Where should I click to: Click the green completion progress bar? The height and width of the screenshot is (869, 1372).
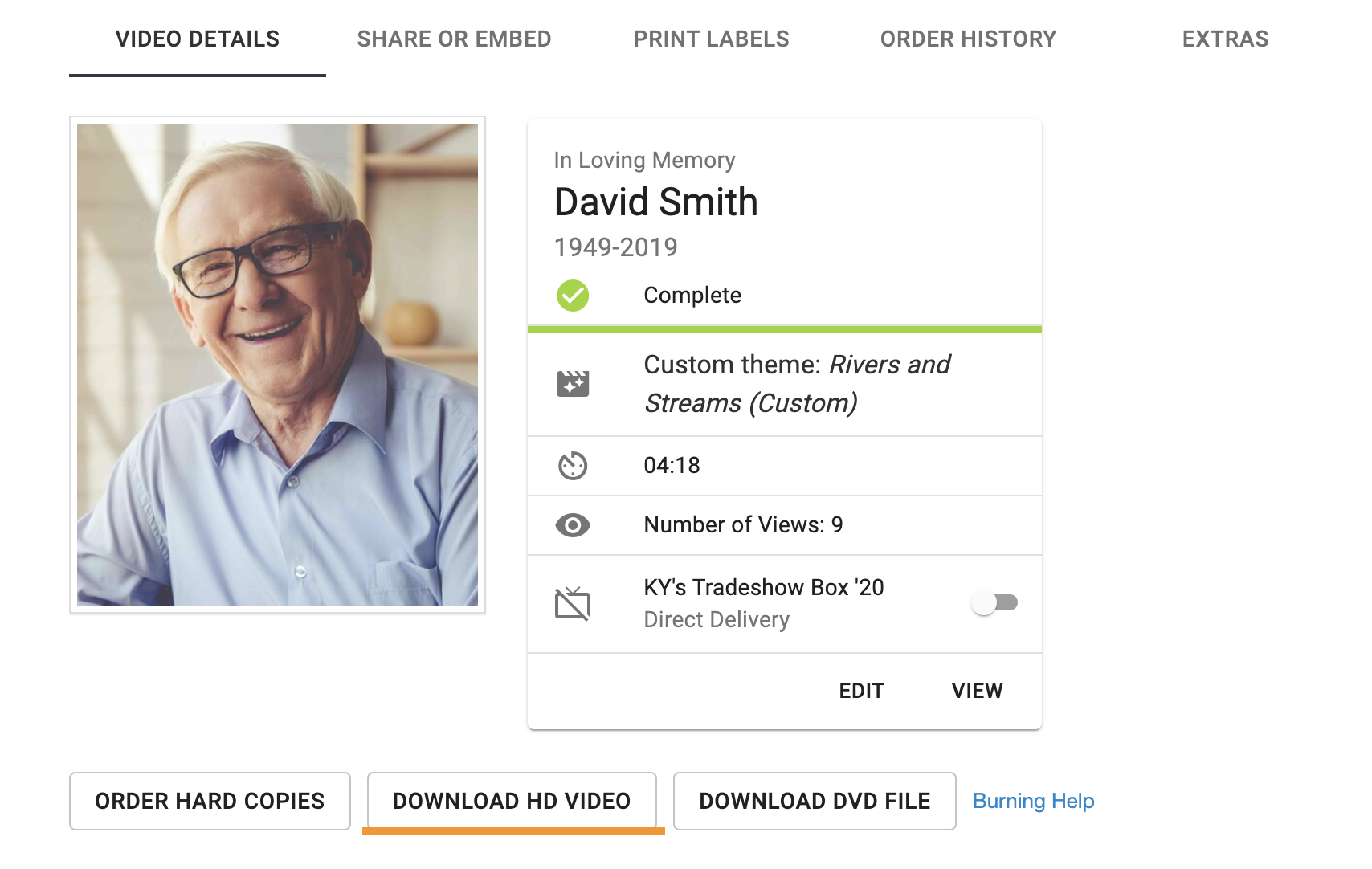tap(785, 328)
